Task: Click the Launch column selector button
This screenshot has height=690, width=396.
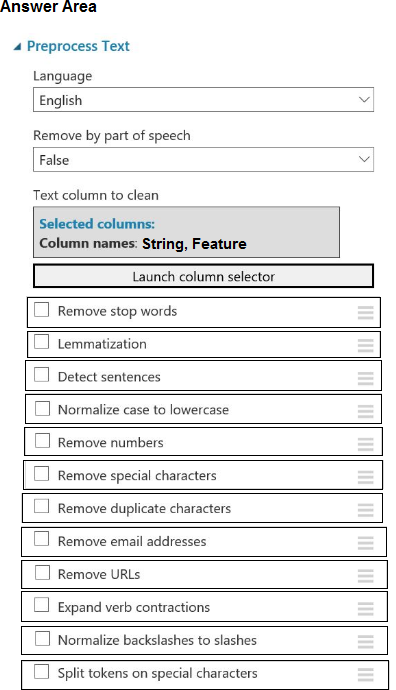Action: (x=203, y=276)
